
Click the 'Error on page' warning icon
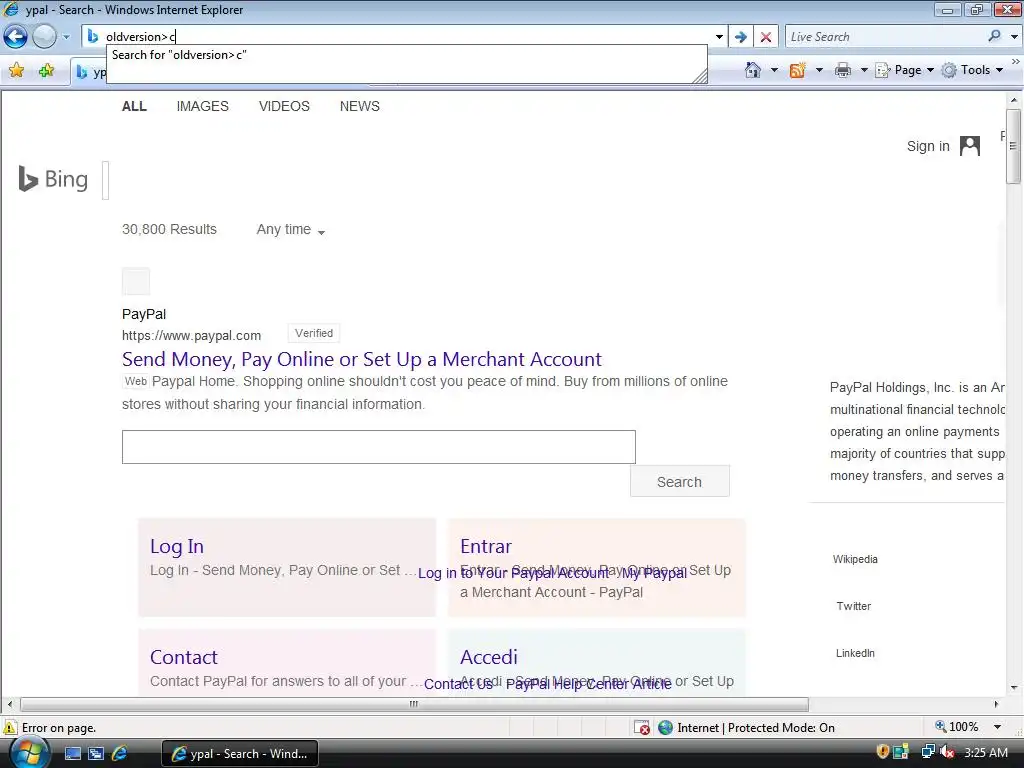(10, 728)
